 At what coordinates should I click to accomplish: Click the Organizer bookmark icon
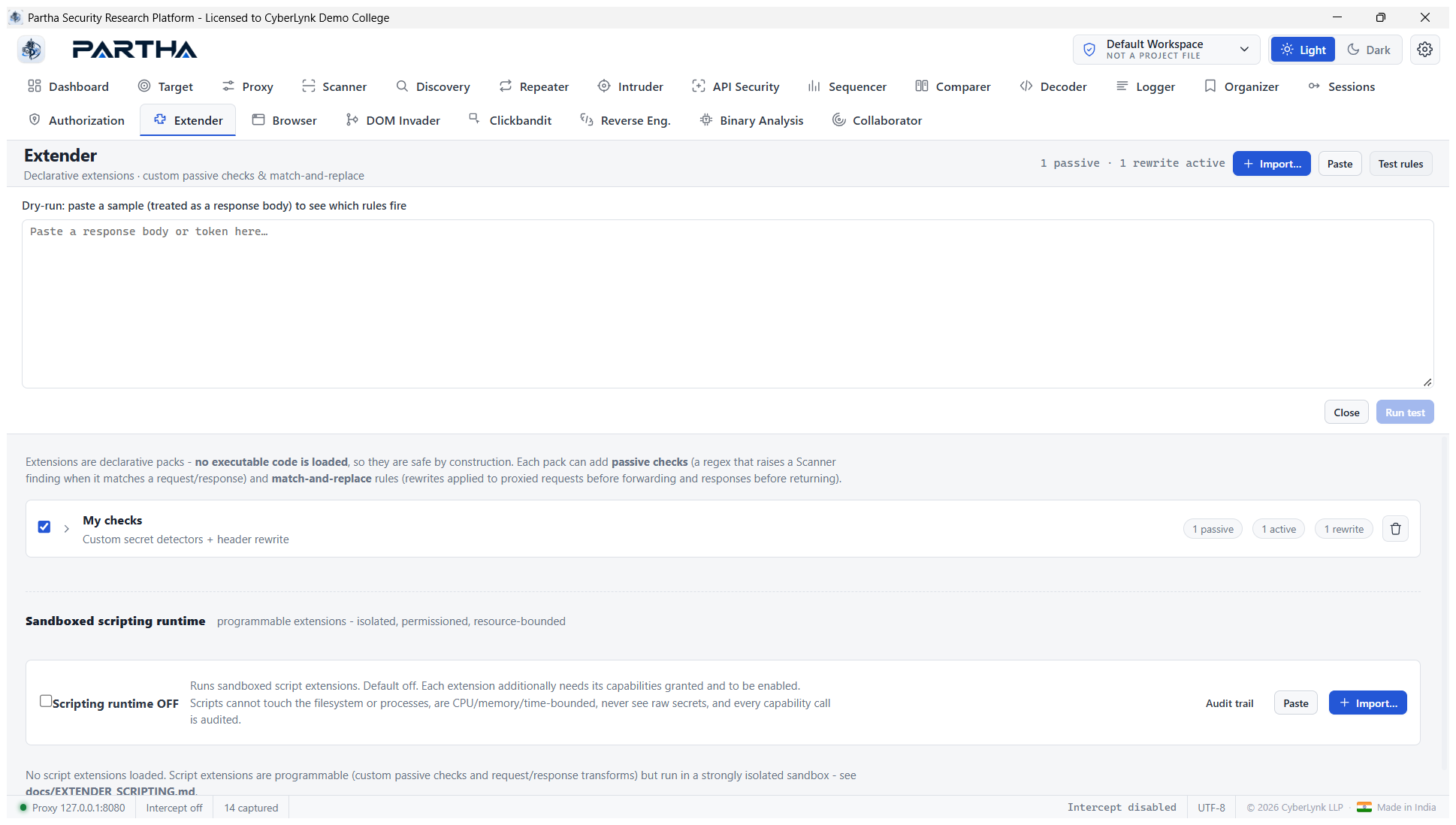coord(1210,86)
